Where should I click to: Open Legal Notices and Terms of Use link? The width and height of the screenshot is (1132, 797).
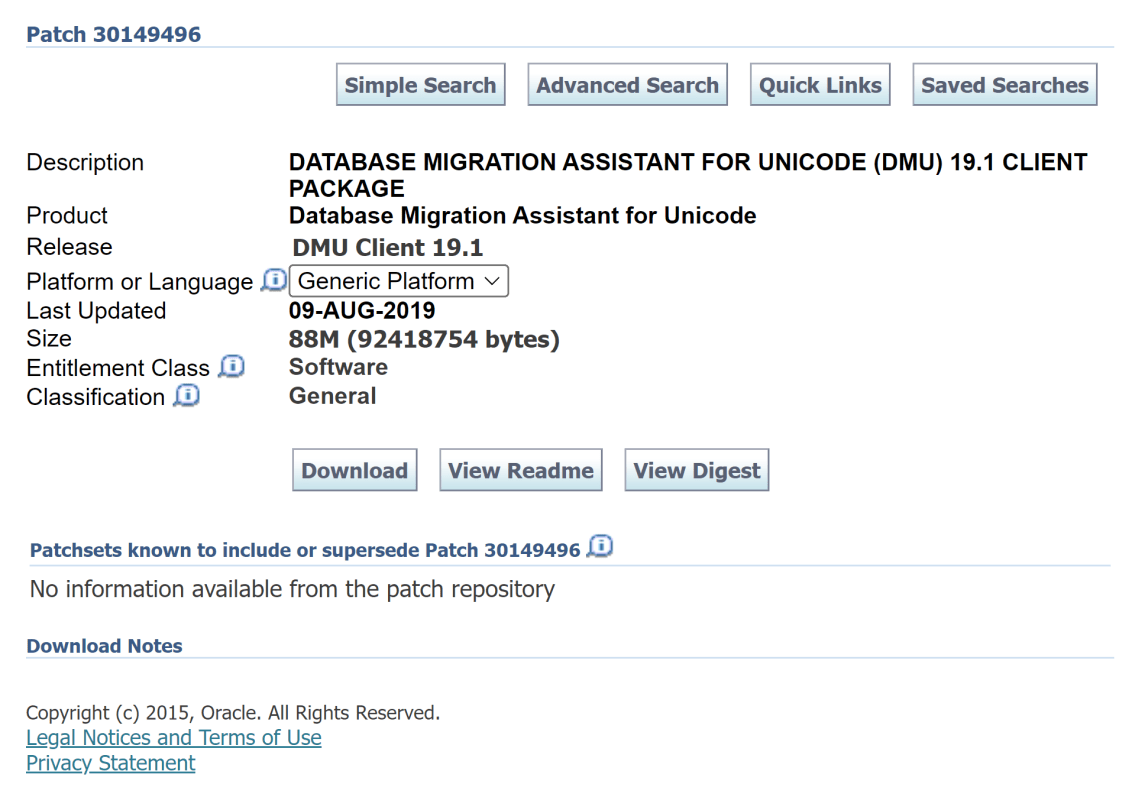point(174,738)
